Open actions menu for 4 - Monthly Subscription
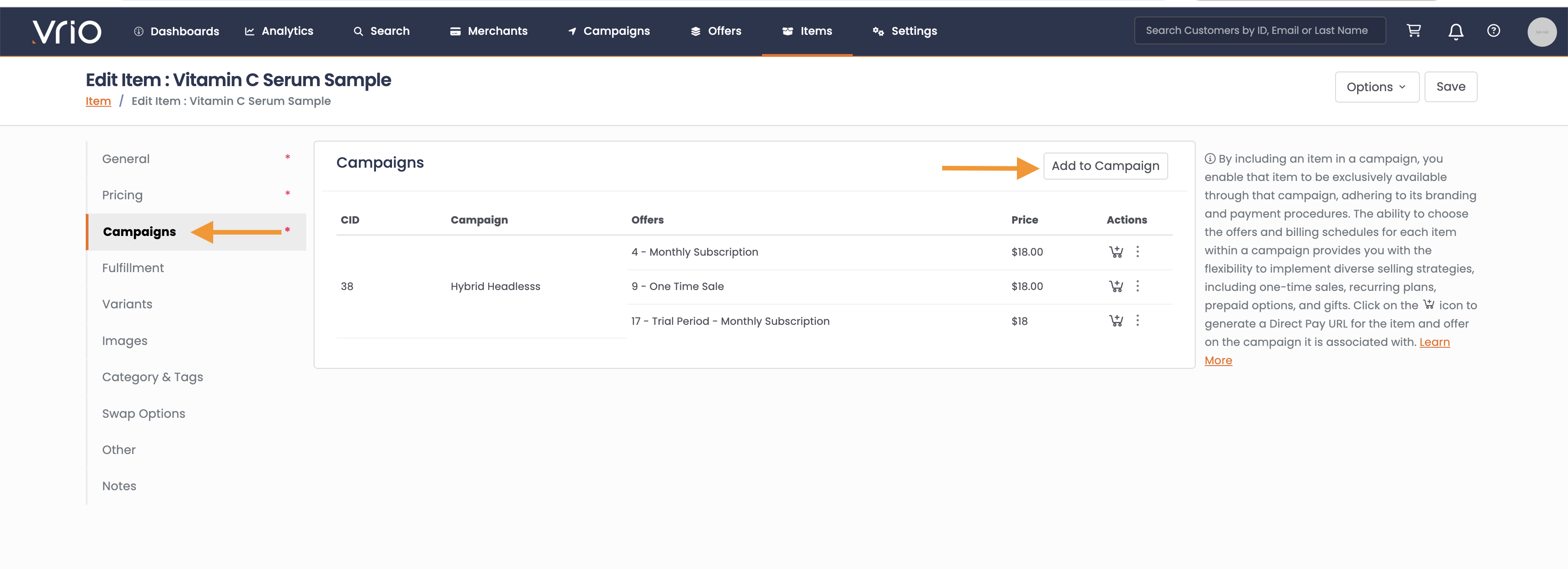Viewport: 1568px width, 569px height. [1137, 252]
